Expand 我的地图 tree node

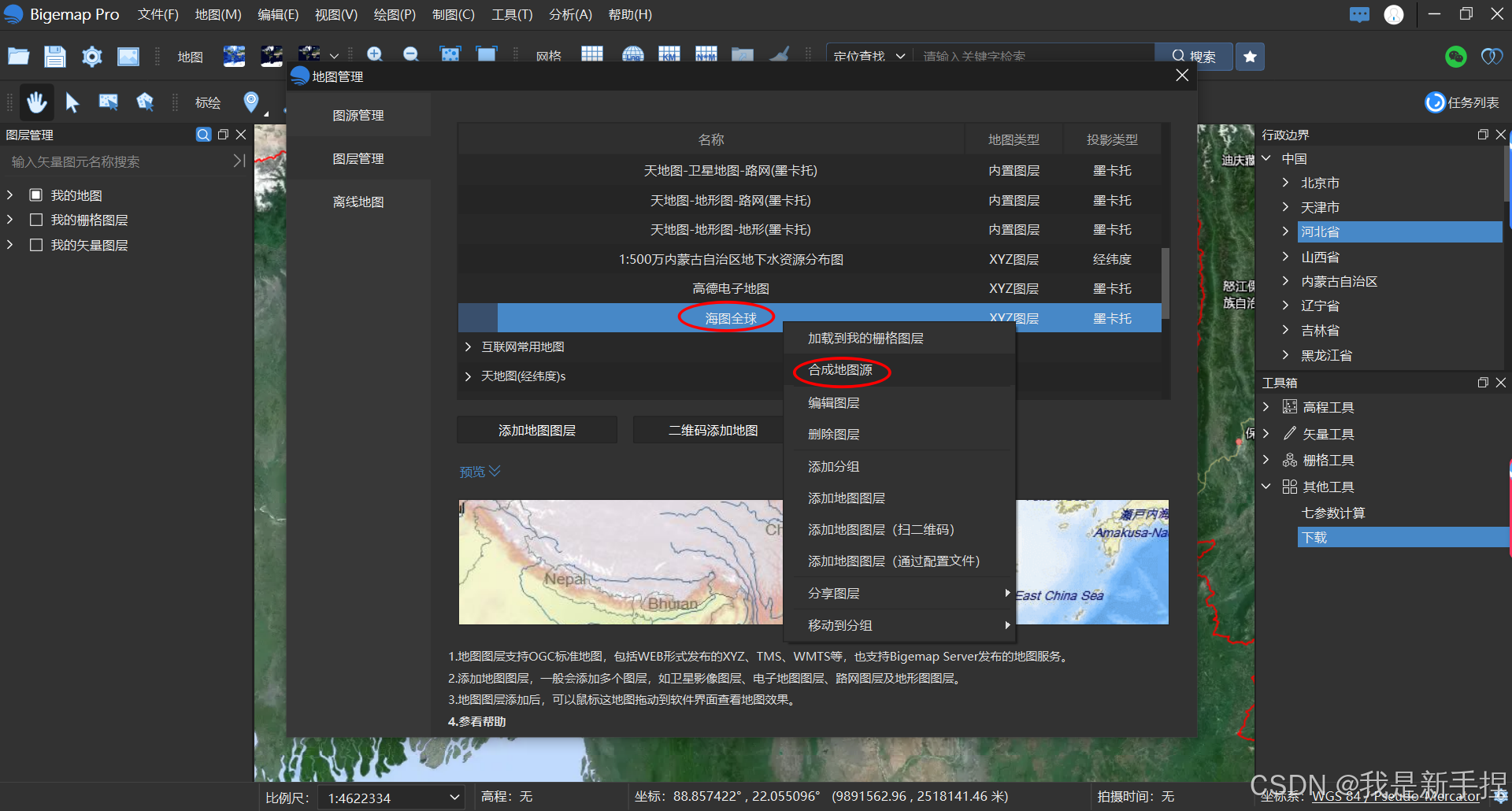(x=10, y=194)
